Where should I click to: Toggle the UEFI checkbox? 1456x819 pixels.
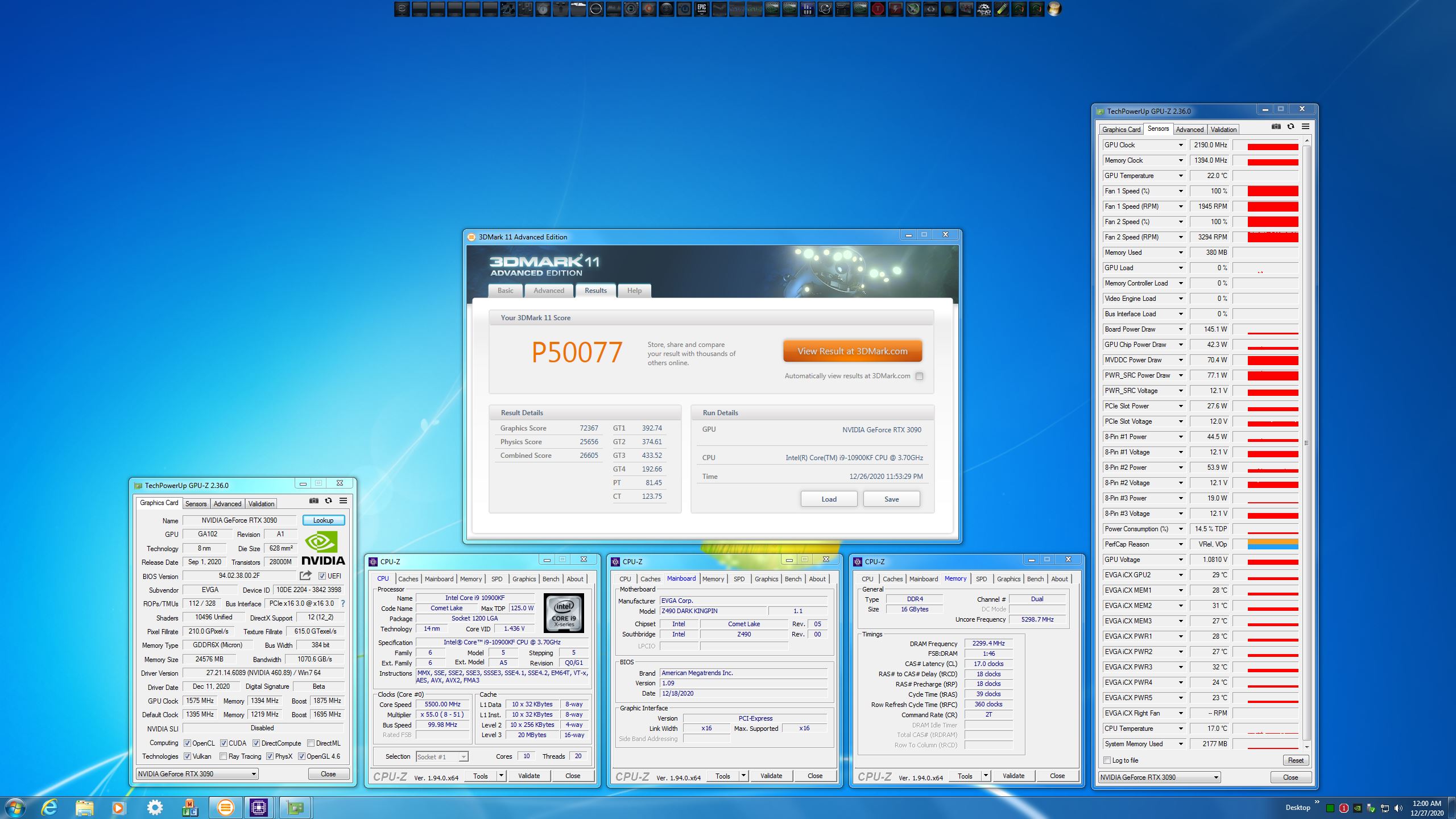[x=322, y=576]
